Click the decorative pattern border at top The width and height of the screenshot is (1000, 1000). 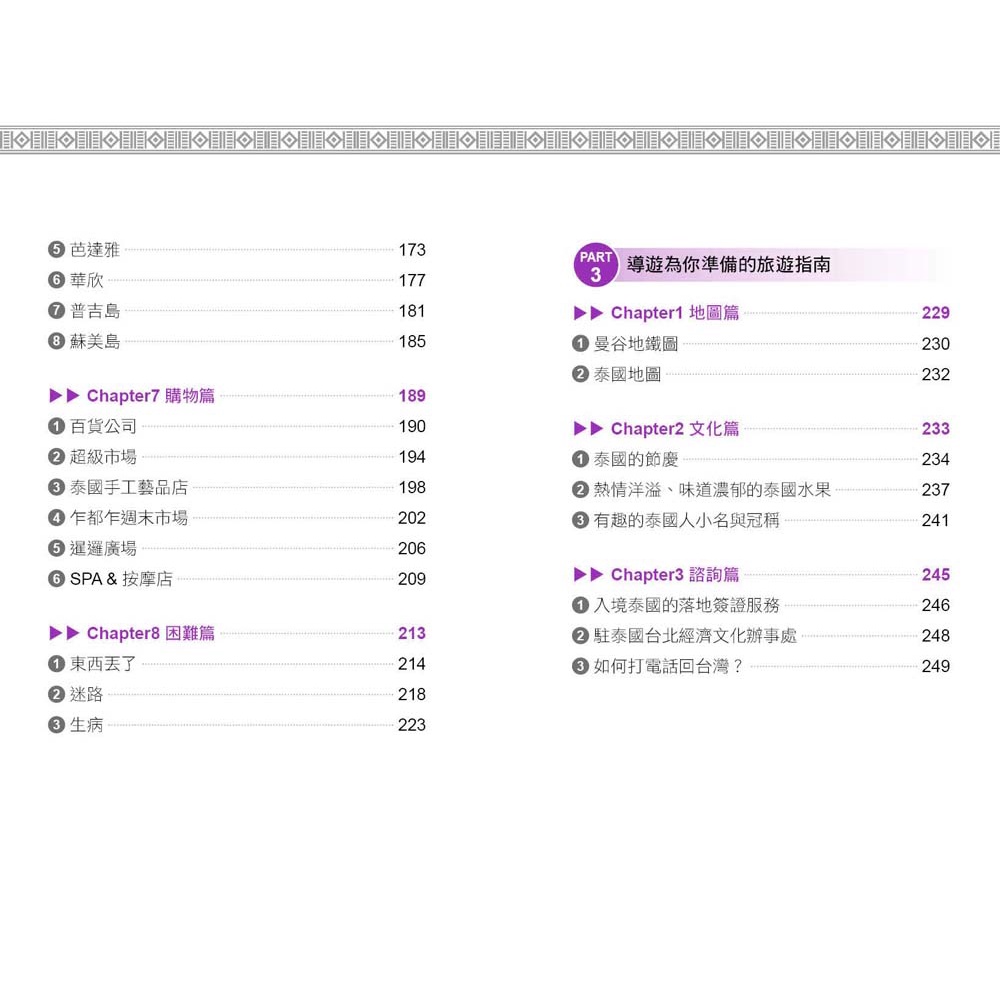500,139
